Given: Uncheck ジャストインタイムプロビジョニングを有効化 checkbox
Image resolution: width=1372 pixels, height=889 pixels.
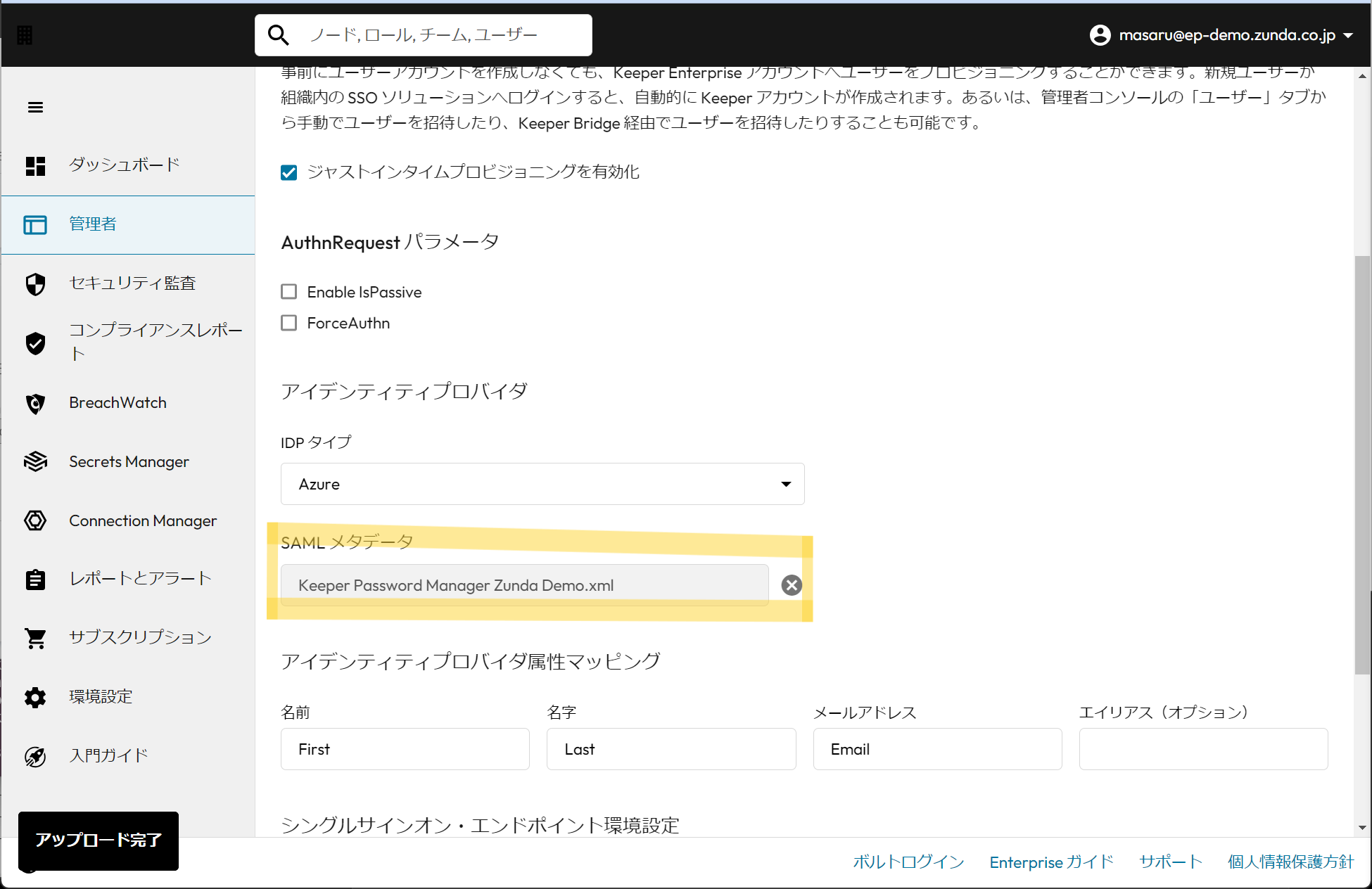Looking at the screenshot, I should tap(288, 172).
